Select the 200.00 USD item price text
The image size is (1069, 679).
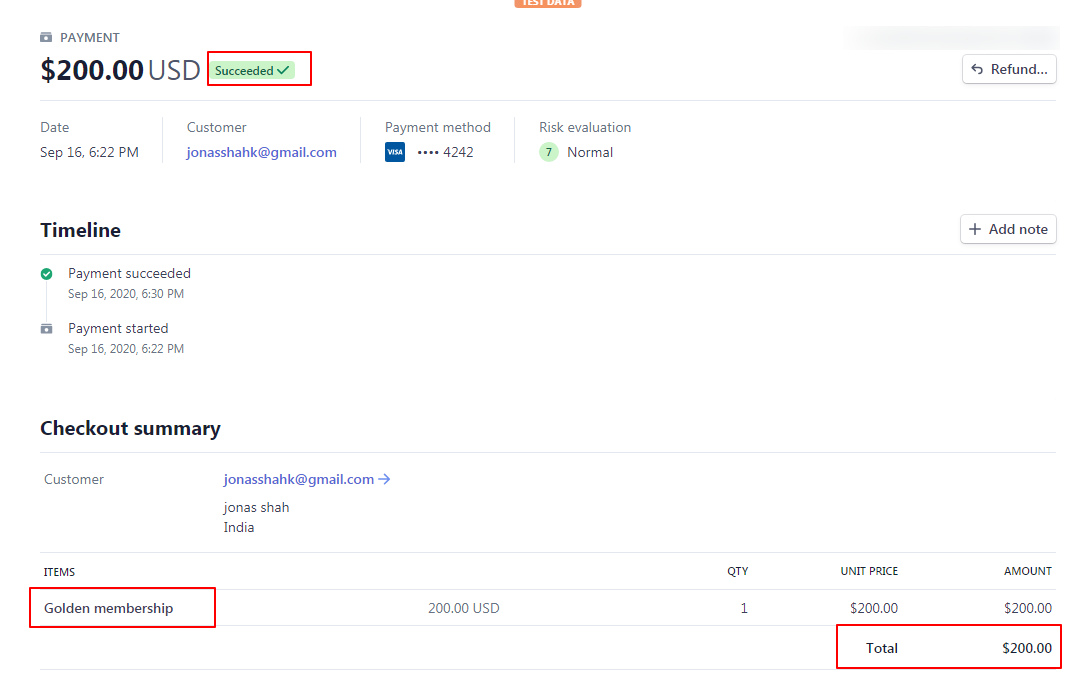464,608
